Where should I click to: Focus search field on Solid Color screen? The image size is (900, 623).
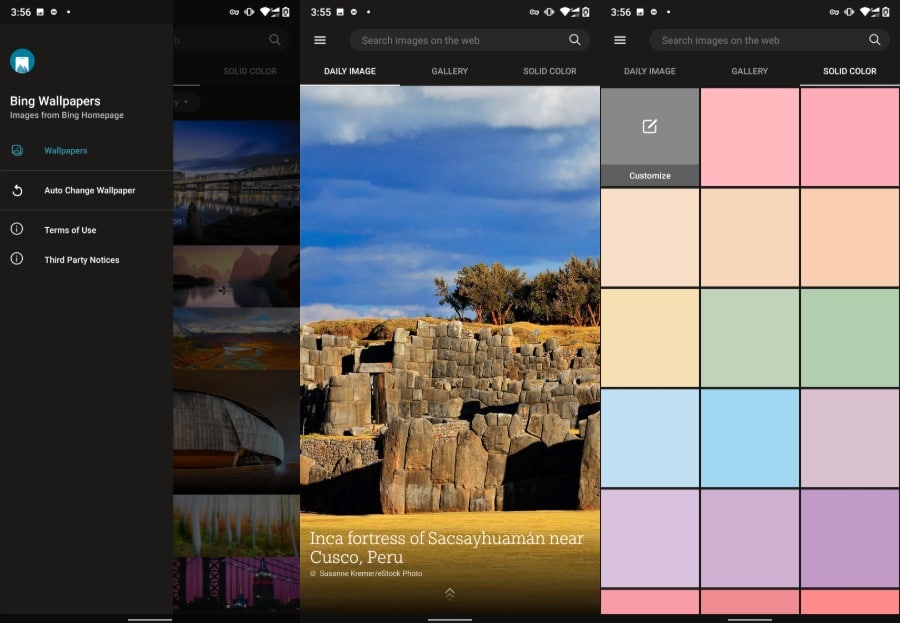click(x=769, y=40)
